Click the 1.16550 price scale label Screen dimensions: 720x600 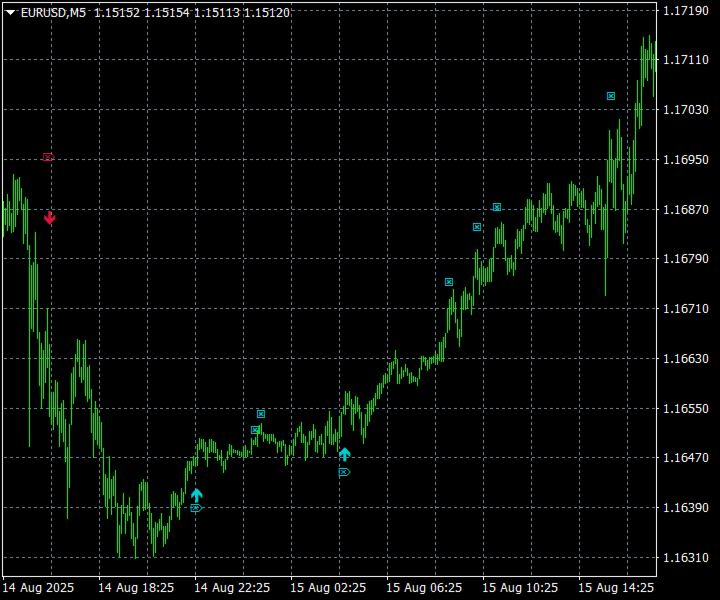686,409
